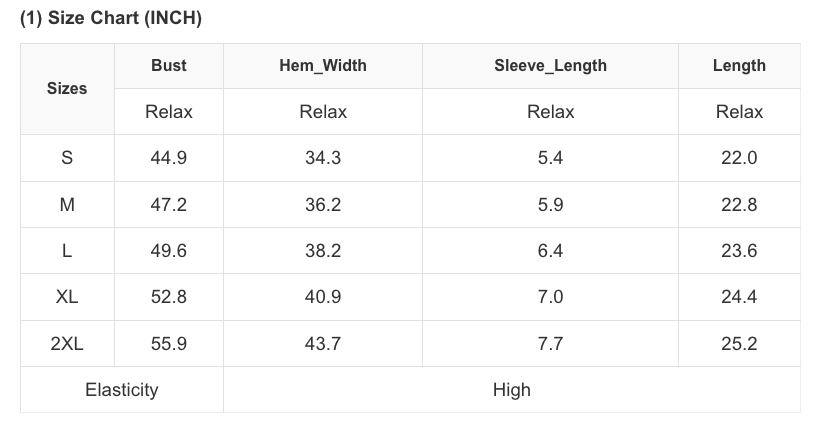Click the Sleeve_Length column header
Viewport: 820px width, 434px height.
point(550,65)
